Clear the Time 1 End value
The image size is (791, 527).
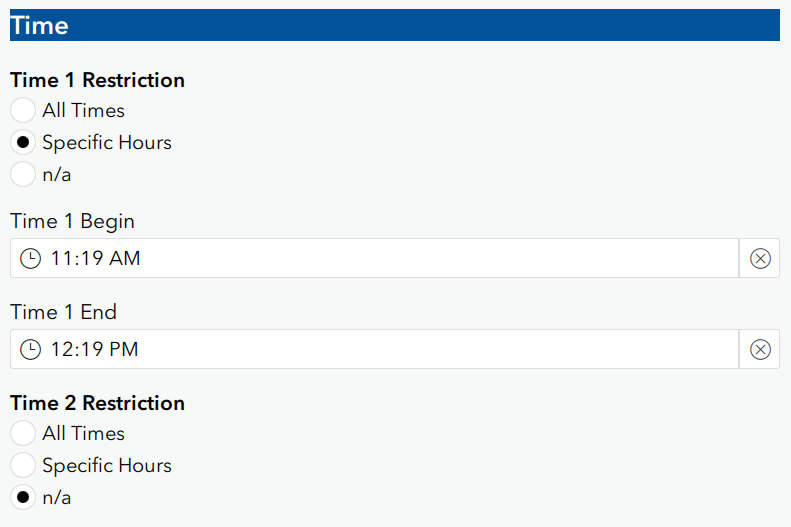[760, 349]
